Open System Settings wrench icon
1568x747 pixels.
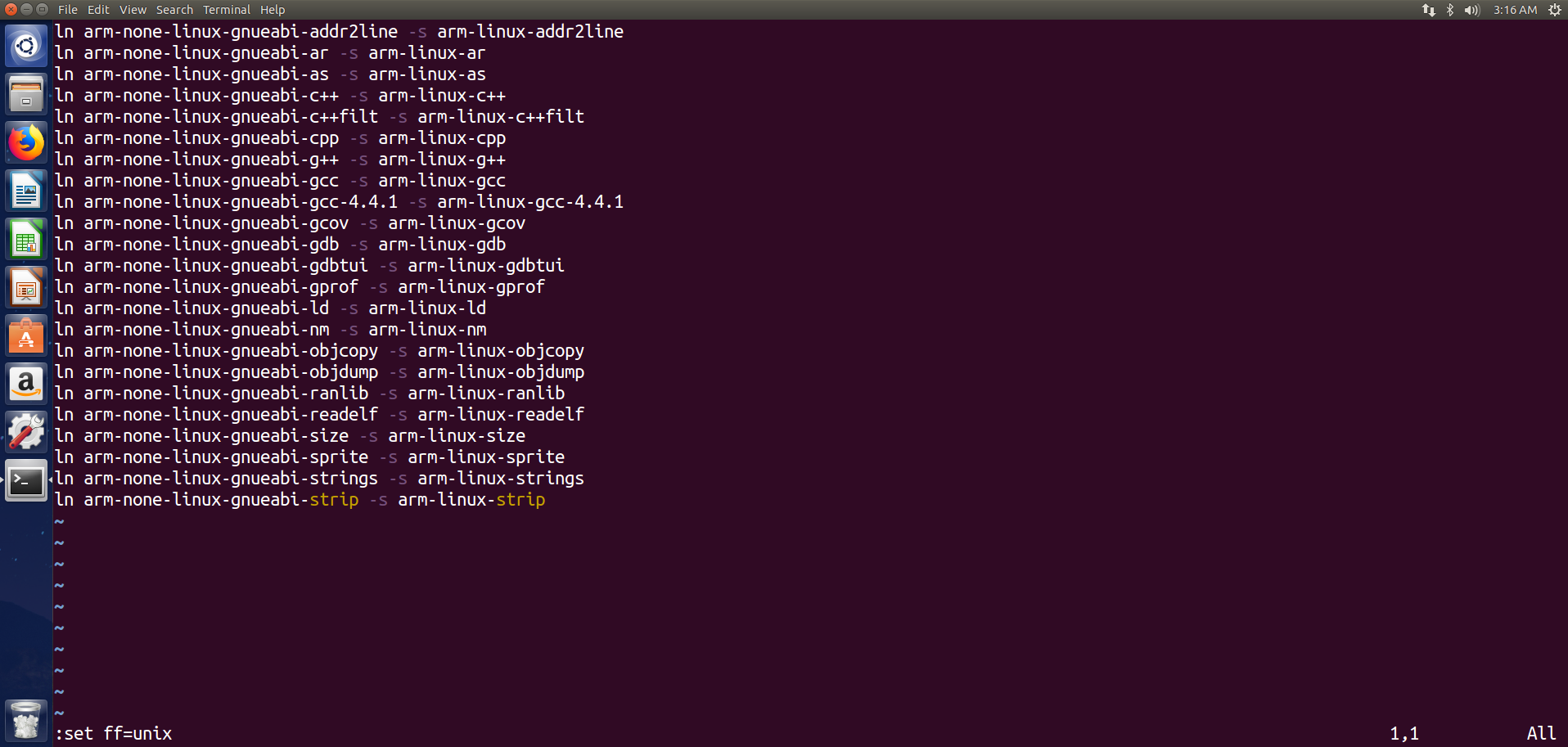[26, 432]
